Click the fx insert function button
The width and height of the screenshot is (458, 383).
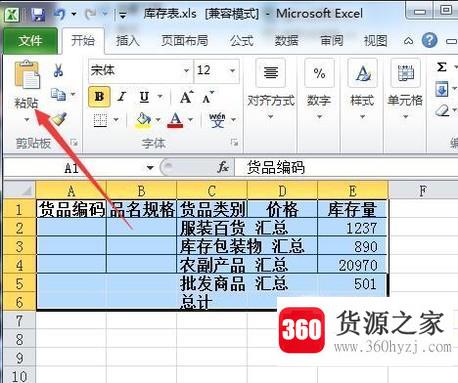(x=223, y=167)
